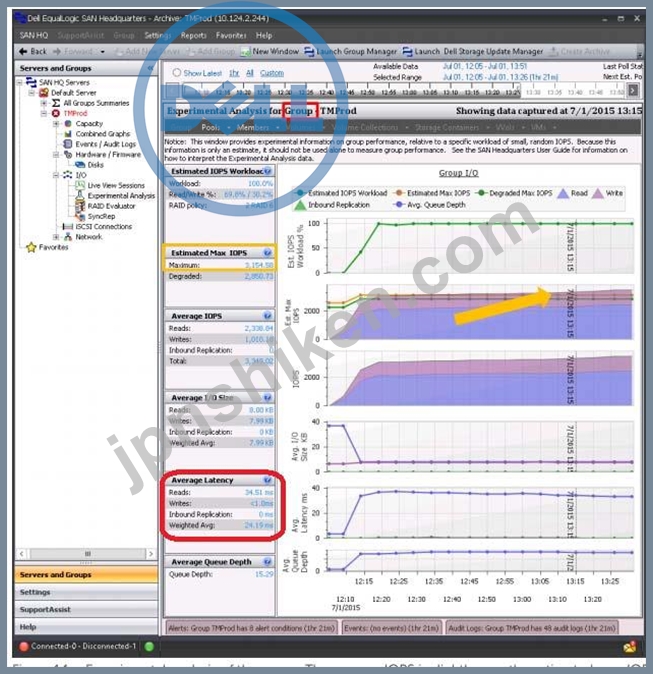Screen dimensions: 653x674
Task: Advance timeline with right arrow button
Action: pyautogui.click(x=633, y=91)
